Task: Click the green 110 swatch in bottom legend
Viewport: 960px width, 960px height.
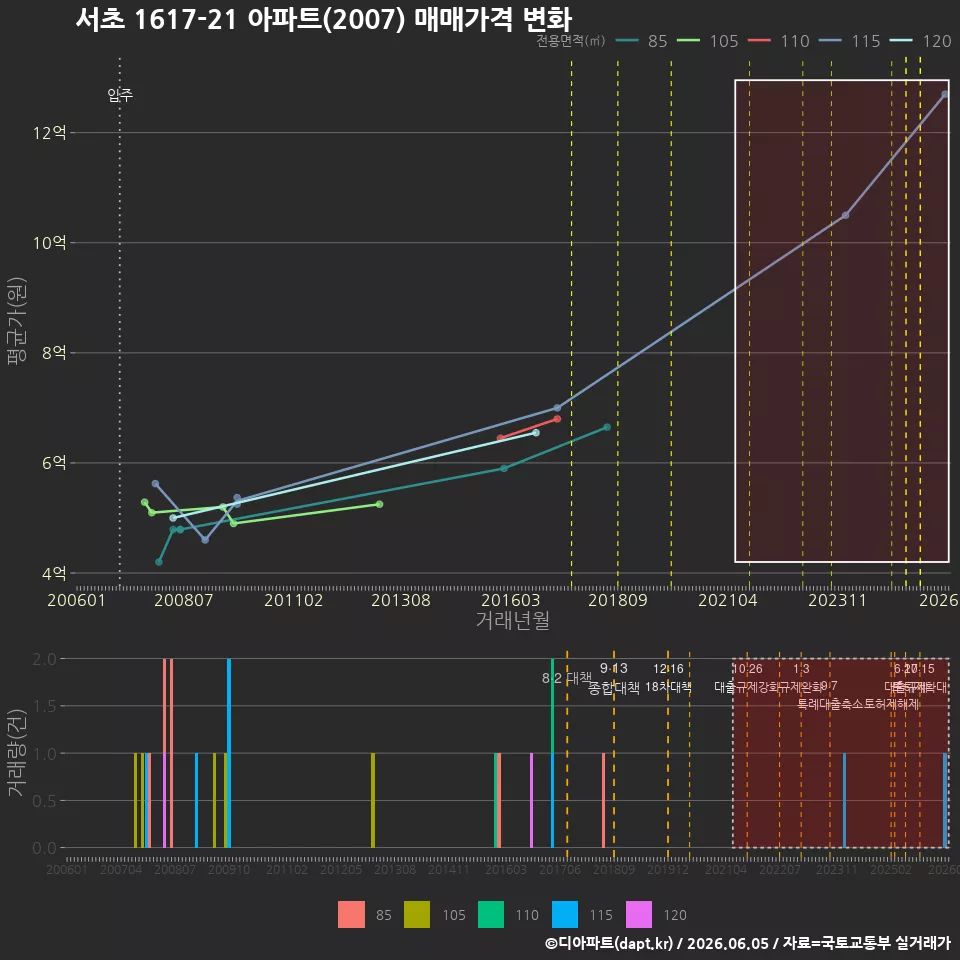Action: (490, 914)
